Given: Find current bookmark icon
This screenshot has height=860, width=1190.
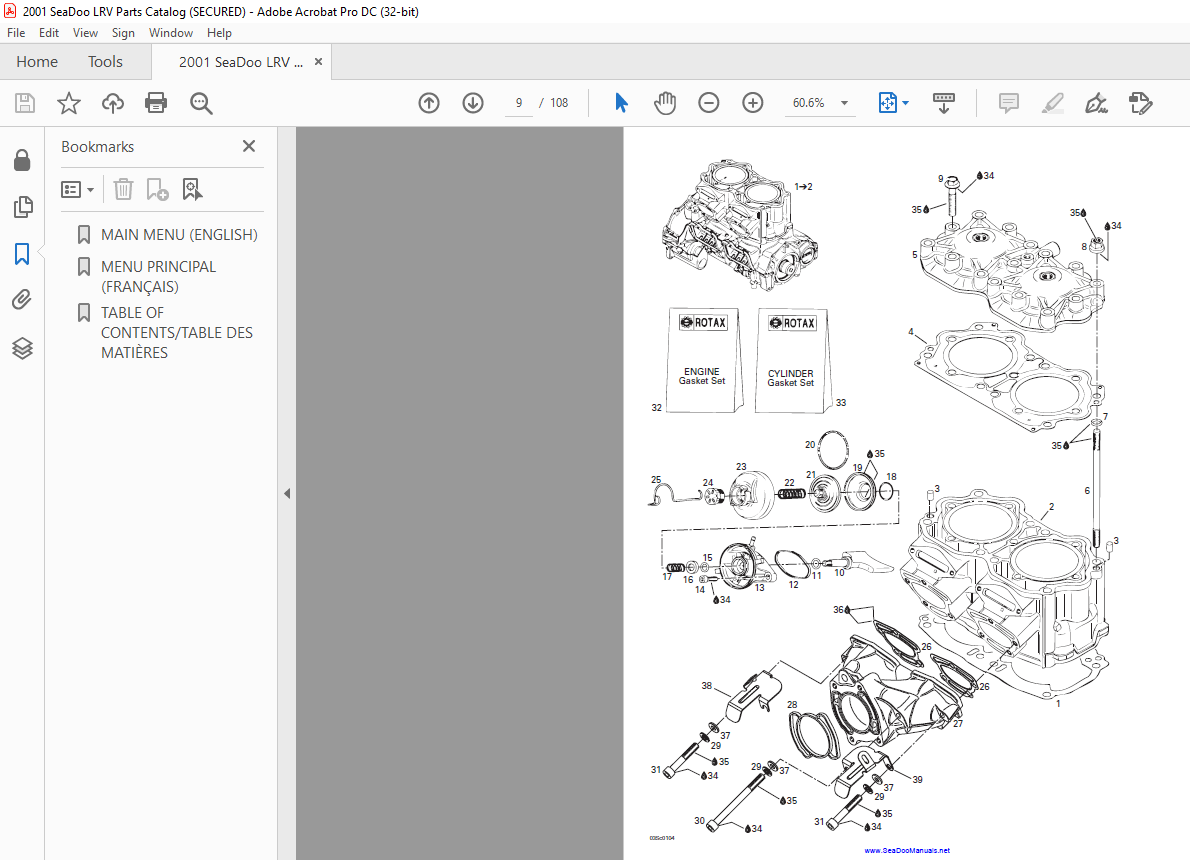Looking at the screenshot, I should (192, 189).
